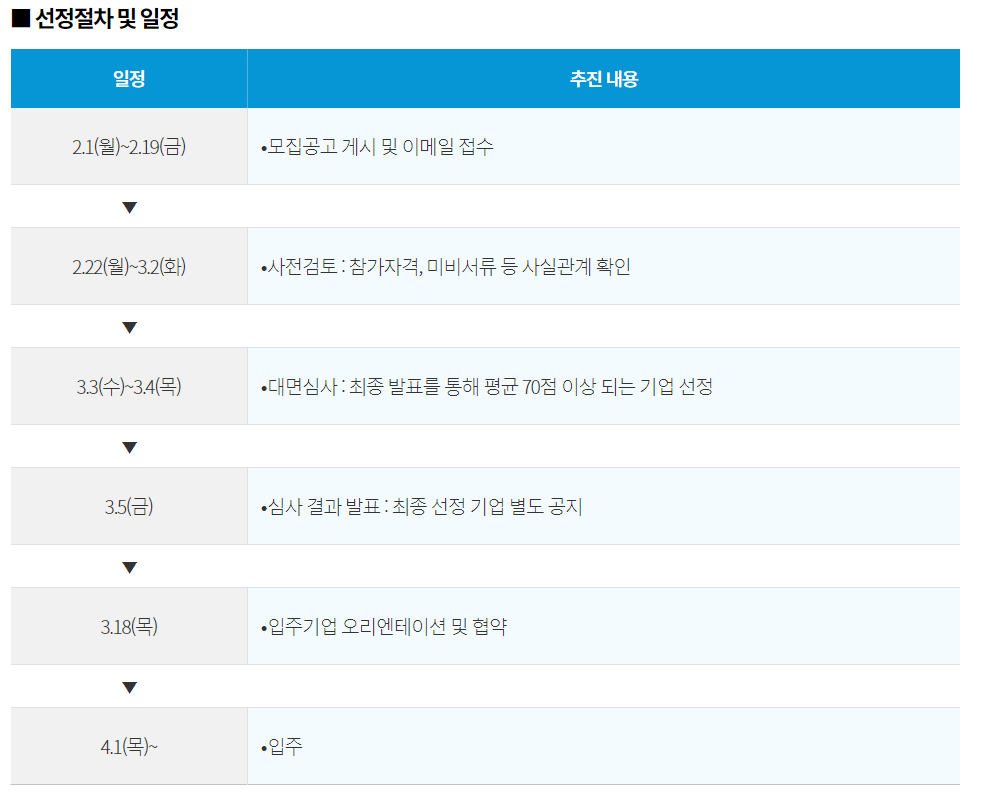Select the date cell 3.18(목)
This screenshot has width=984, height=798.
(x=129, y=626)
